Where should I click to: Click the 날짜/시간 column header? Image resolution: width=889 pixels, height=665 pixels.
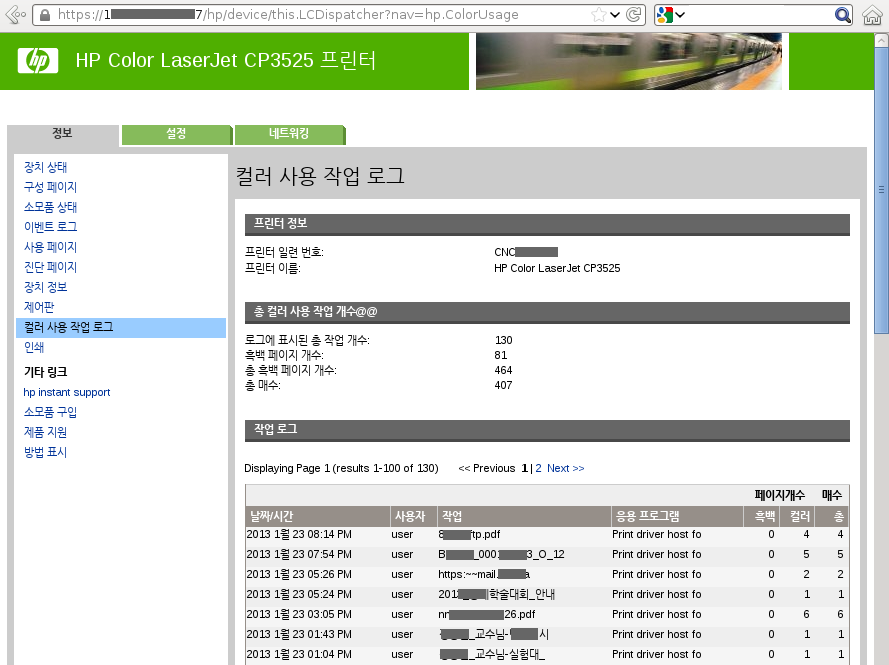318,516
